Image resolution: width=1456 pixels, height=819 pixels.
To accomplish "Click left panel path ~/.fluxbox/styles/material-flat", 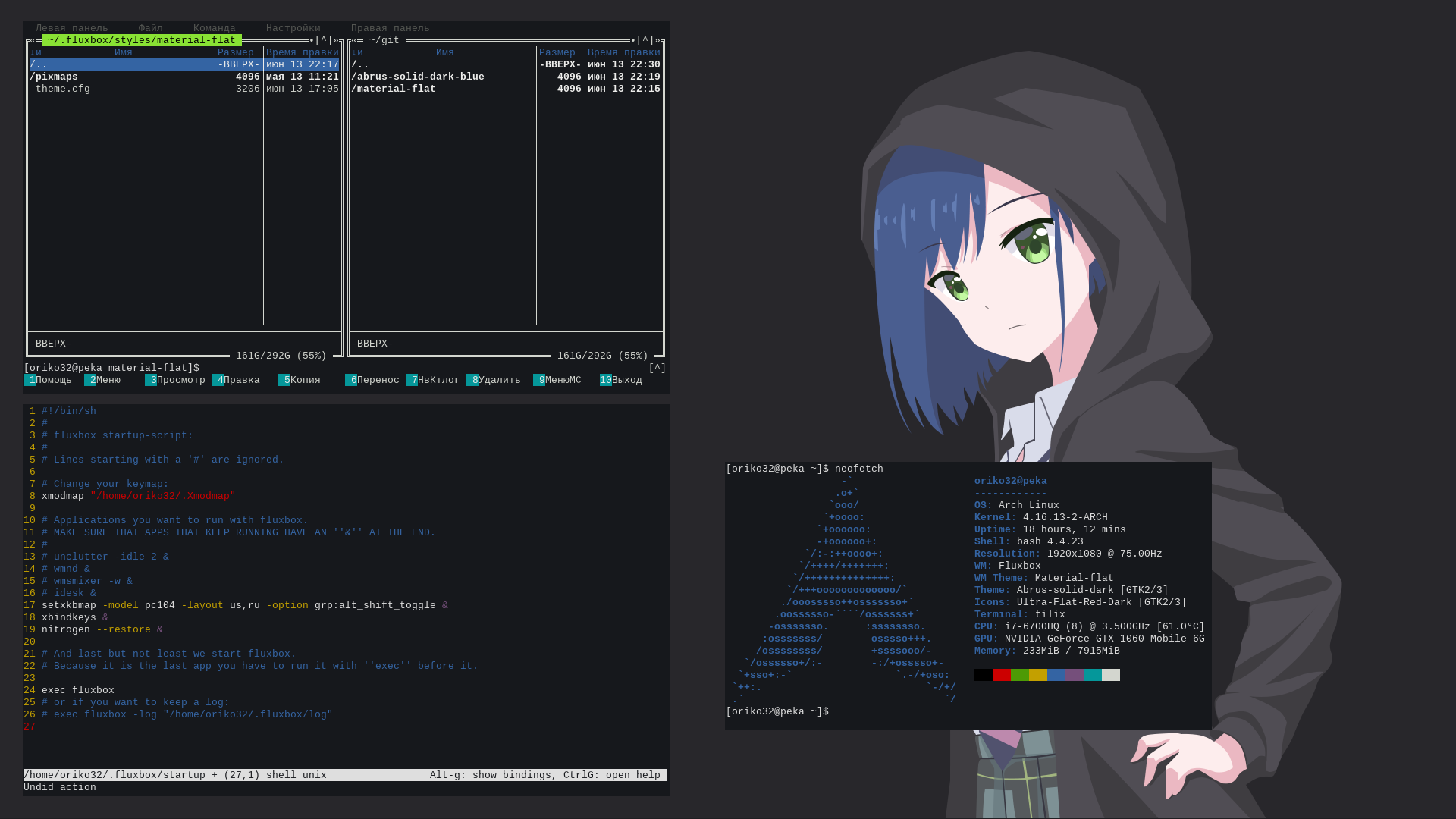I will (x=142, y=40).
